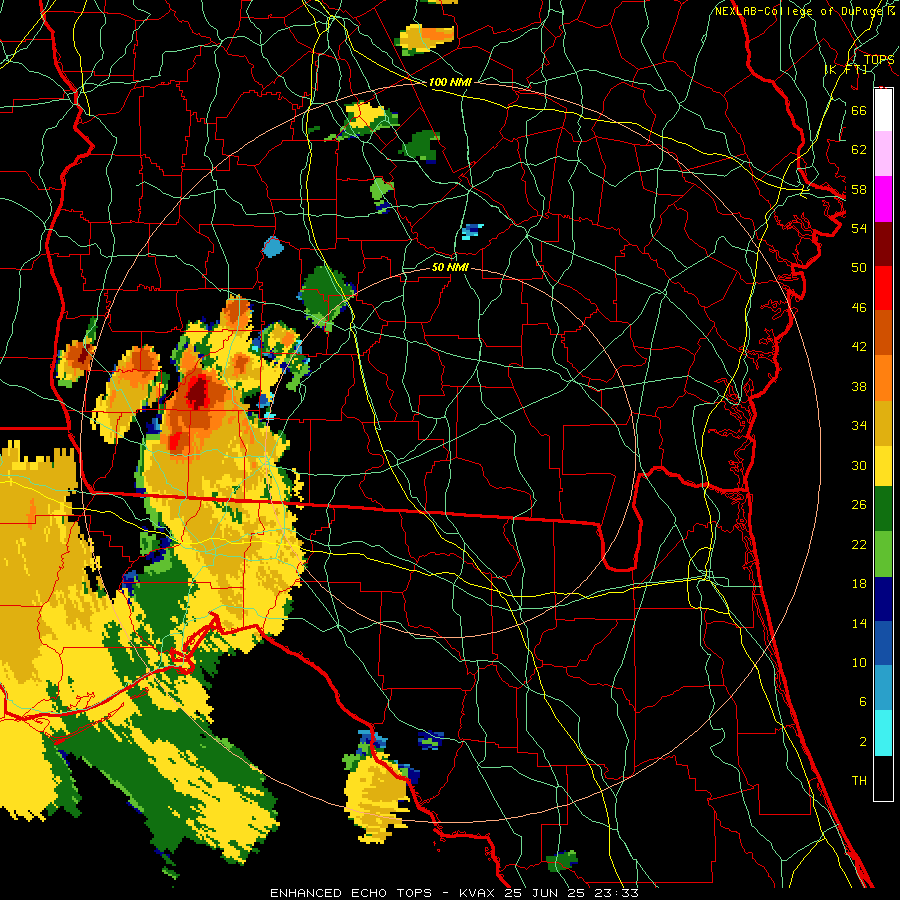The width and height of the screenshot is (900, 900).
Task: Click the KVAX radar site identifier
Action: tap(479, 893)
